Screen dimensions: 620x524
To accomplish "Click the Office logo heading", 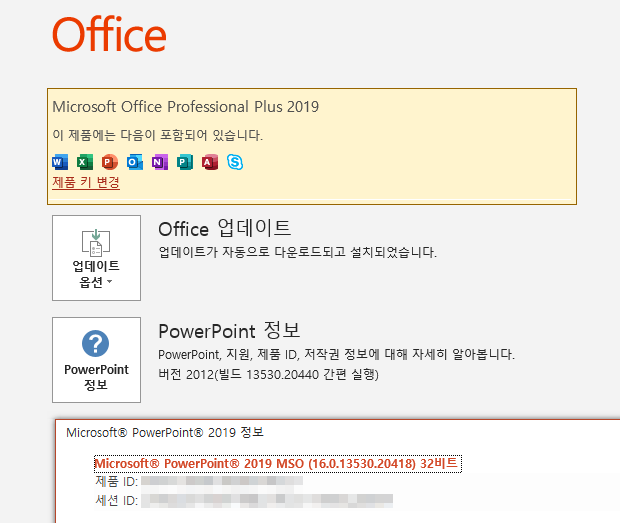I will [x=109, y=34].
